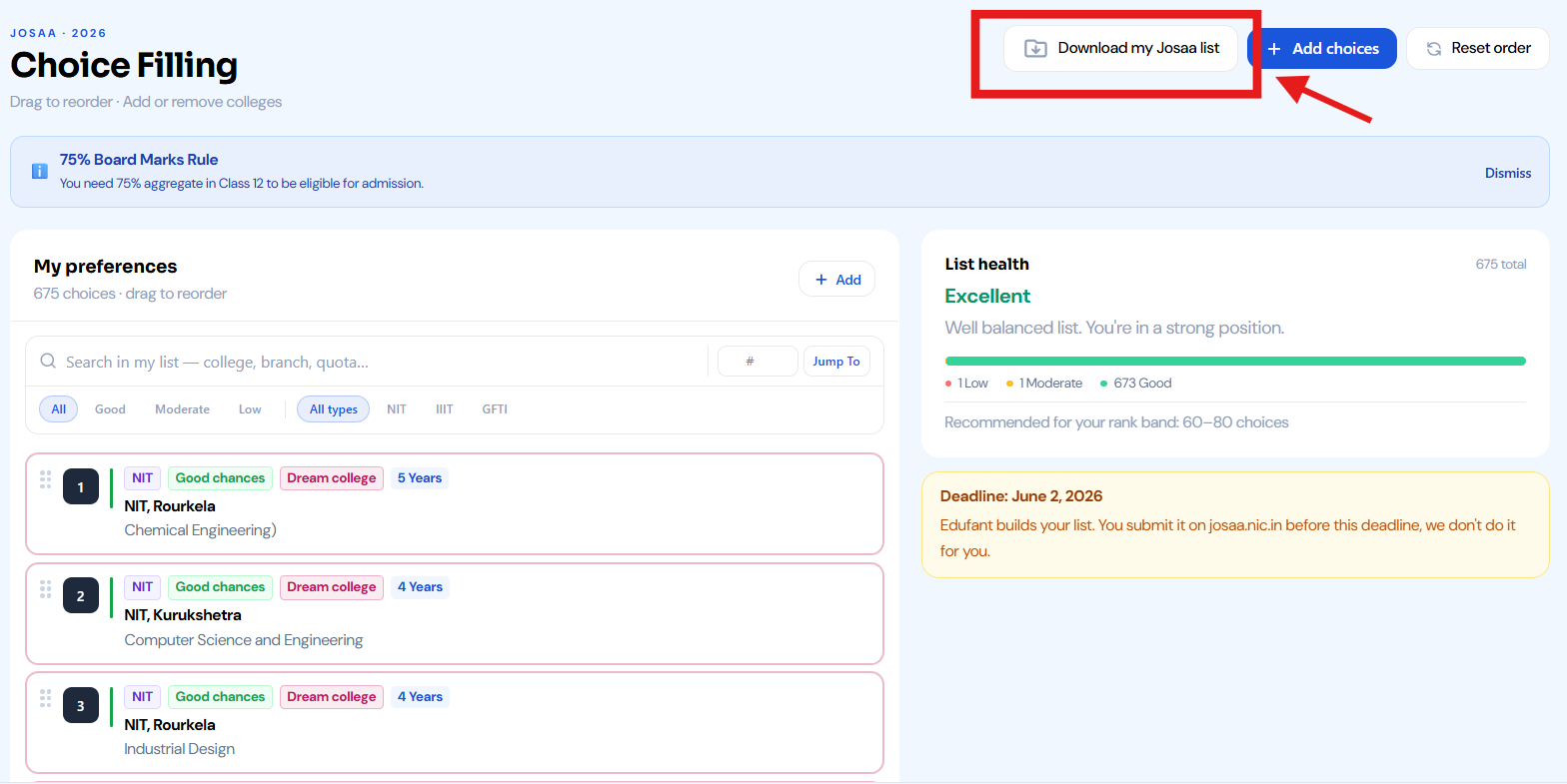Click the 1 Low legend entry

click(966, 384)
